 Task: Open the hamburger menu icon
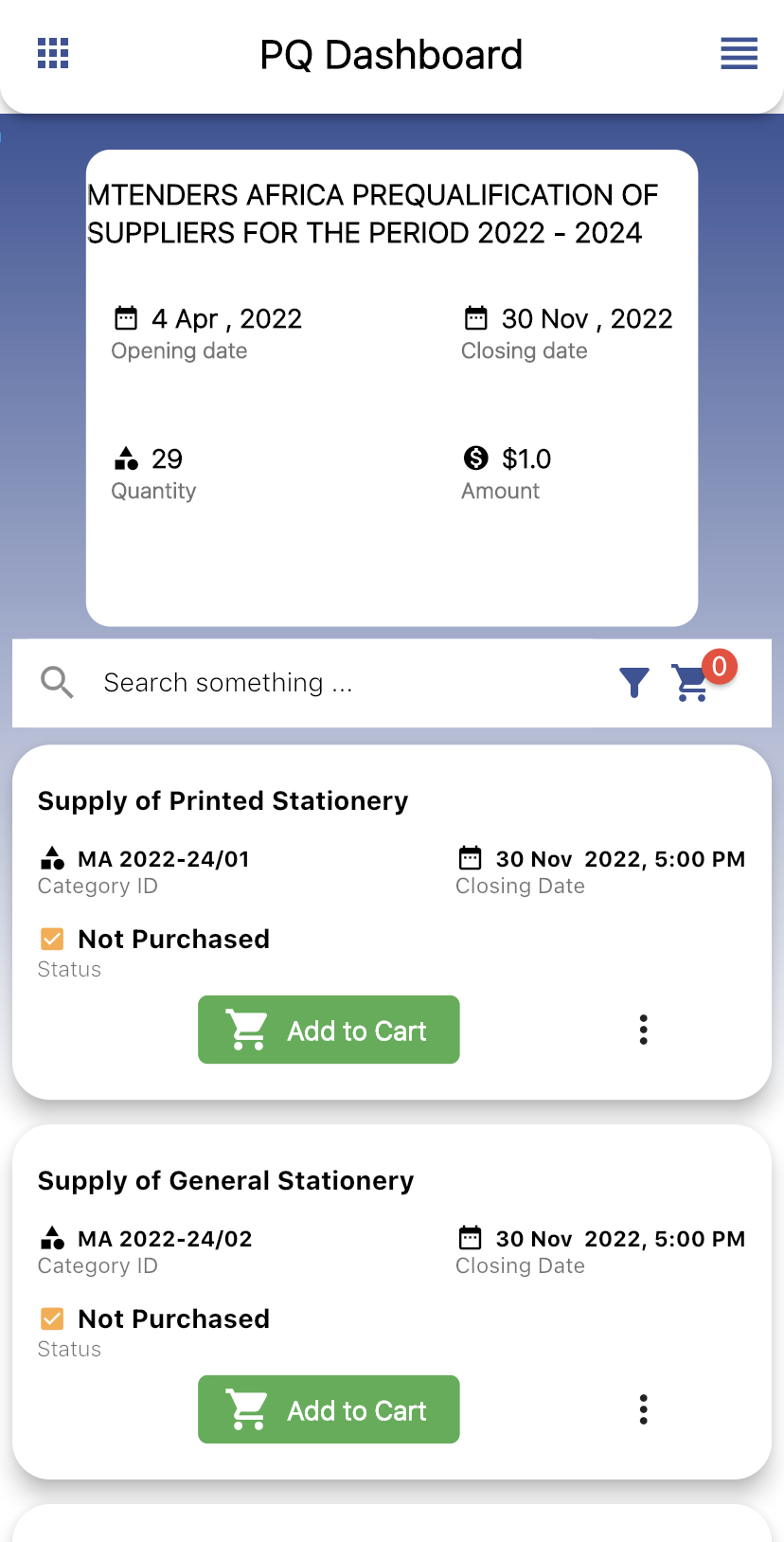[739, 54]
